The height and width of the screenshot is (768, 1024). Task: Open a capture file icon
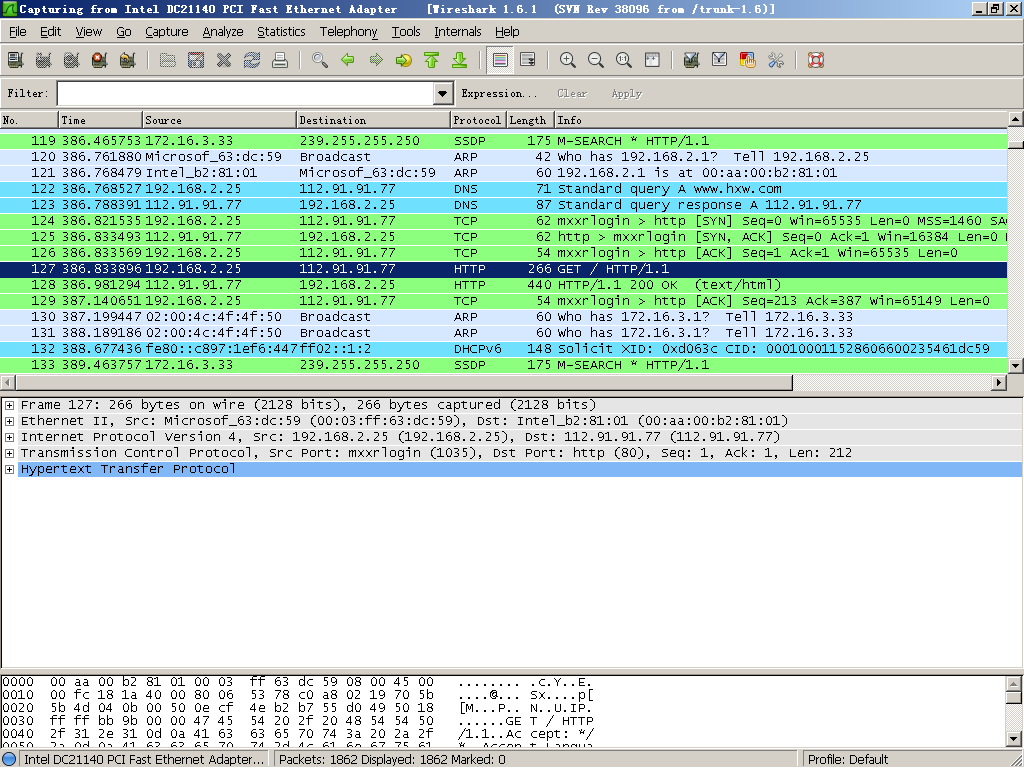pos(168,61)
